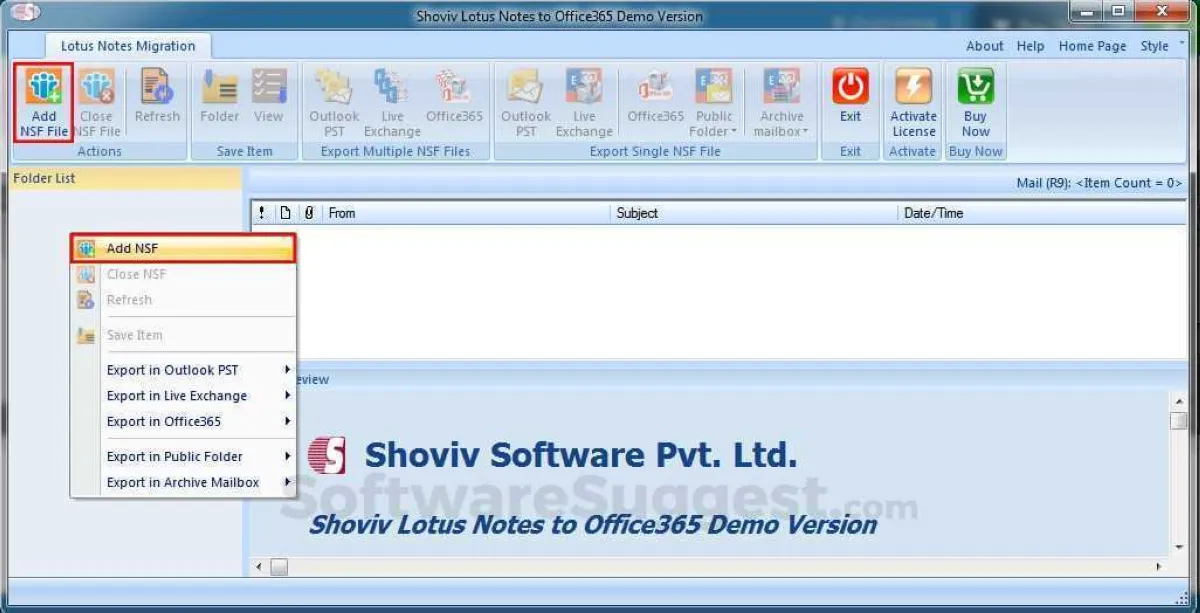
Task: Expand Export in Live Exchange submenu
Action: coord(183,396)
